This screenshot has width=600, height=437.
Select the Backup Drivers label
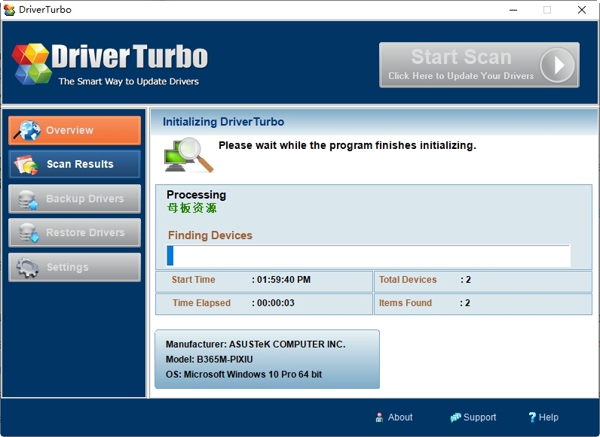(x=85, y=199)
